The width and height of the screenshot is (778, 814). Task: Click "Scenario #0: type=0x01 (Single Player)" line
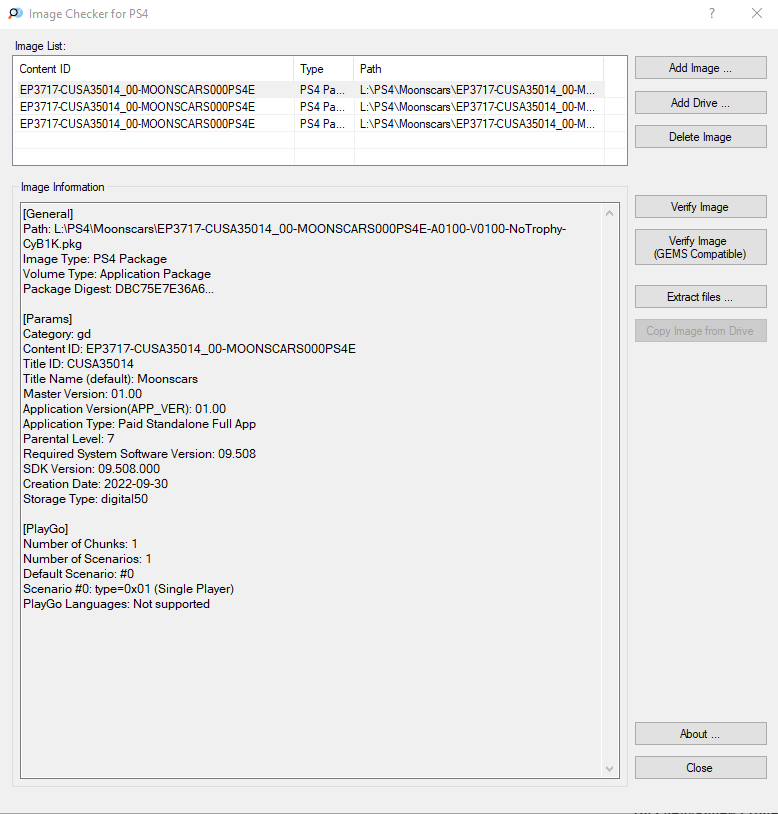click(x=129, y=589)
